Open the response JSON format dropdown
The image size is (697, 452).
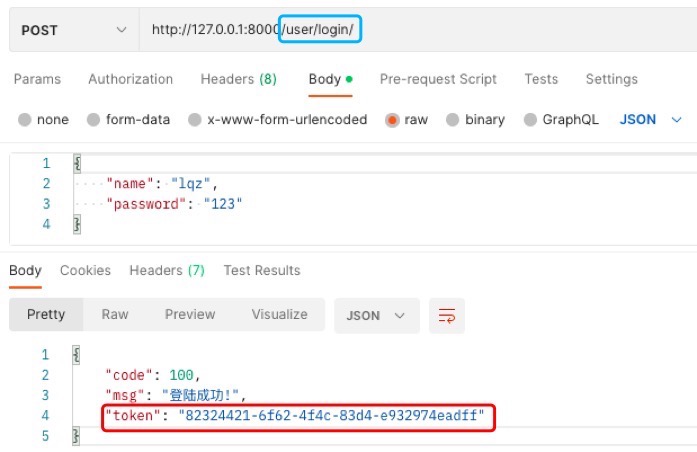[x=375, y=315]
